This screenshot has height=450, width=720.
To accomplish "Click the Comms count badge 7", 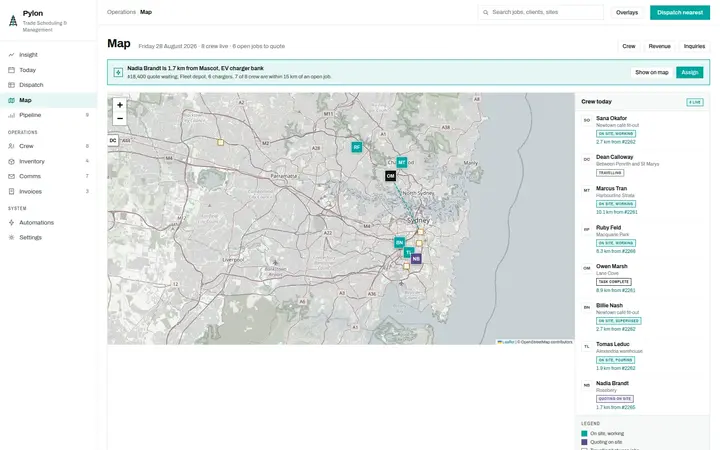I will point(87,176).
